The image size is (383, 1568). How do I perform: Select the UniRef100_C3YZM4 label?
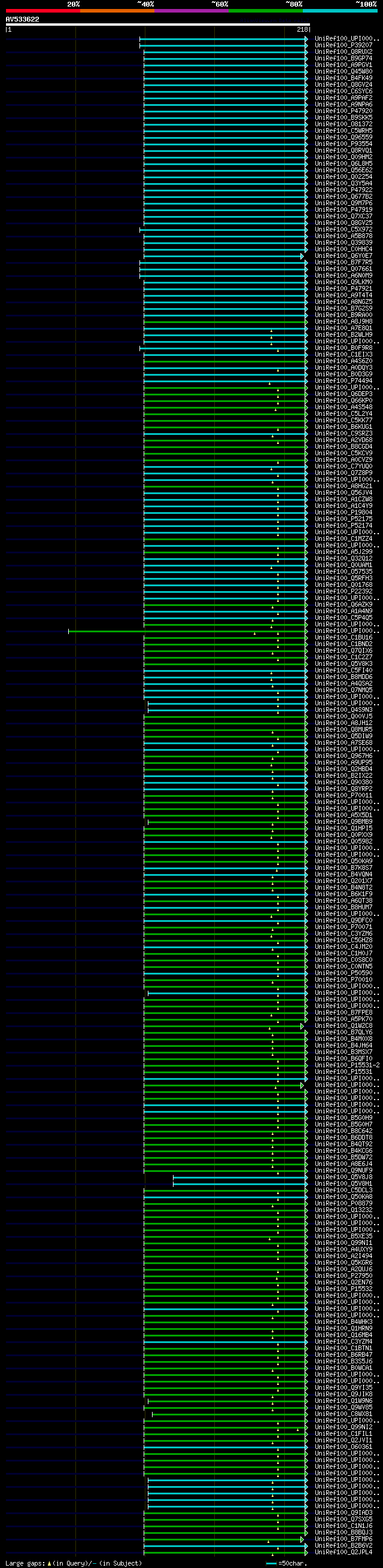coord(344,1342)
